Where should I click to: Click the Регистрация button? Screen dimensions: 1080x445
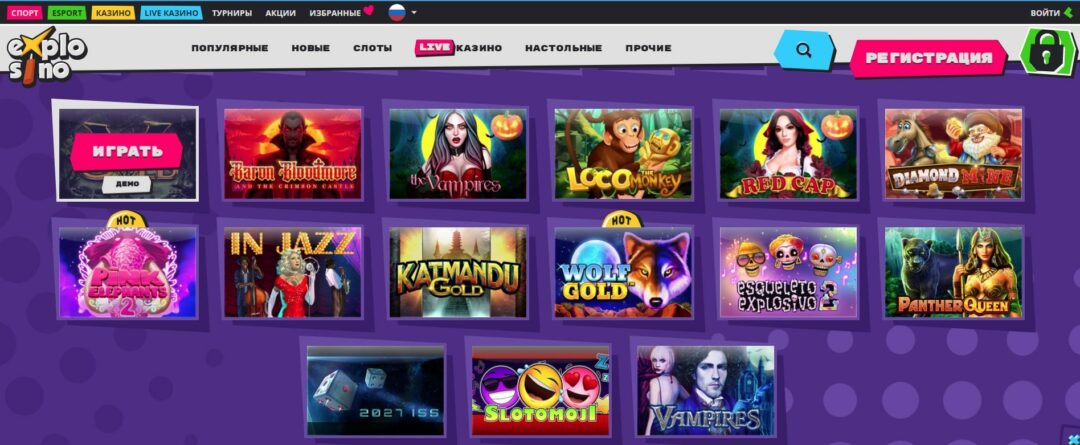pos(928,58)
